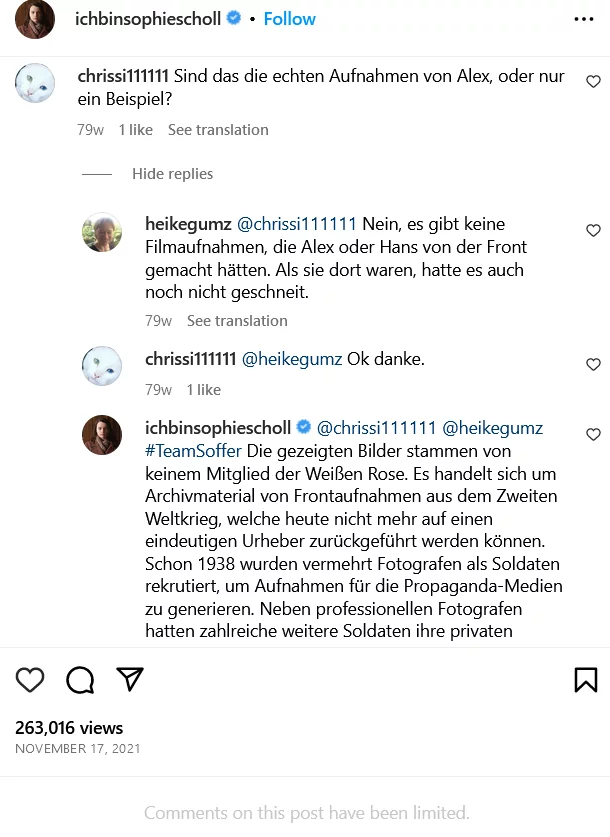Screen dimensions: 610x837
Task: Like ichbinsophiescholl's reply comment
Action: [593, 434]
